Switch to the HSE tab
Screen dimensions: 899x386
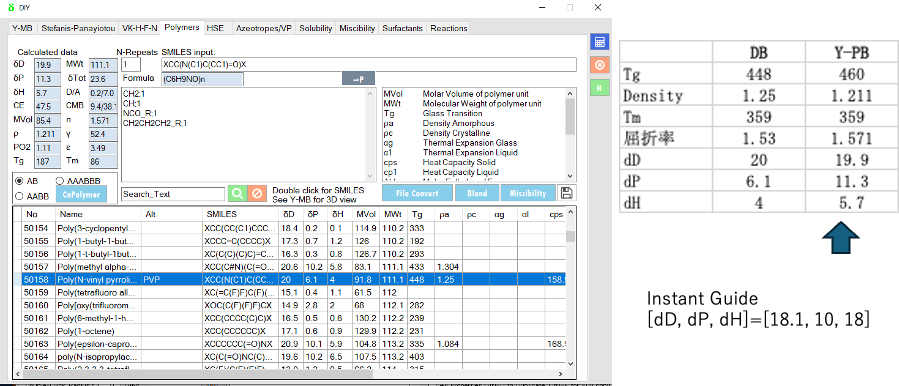[x=216, y=28]
